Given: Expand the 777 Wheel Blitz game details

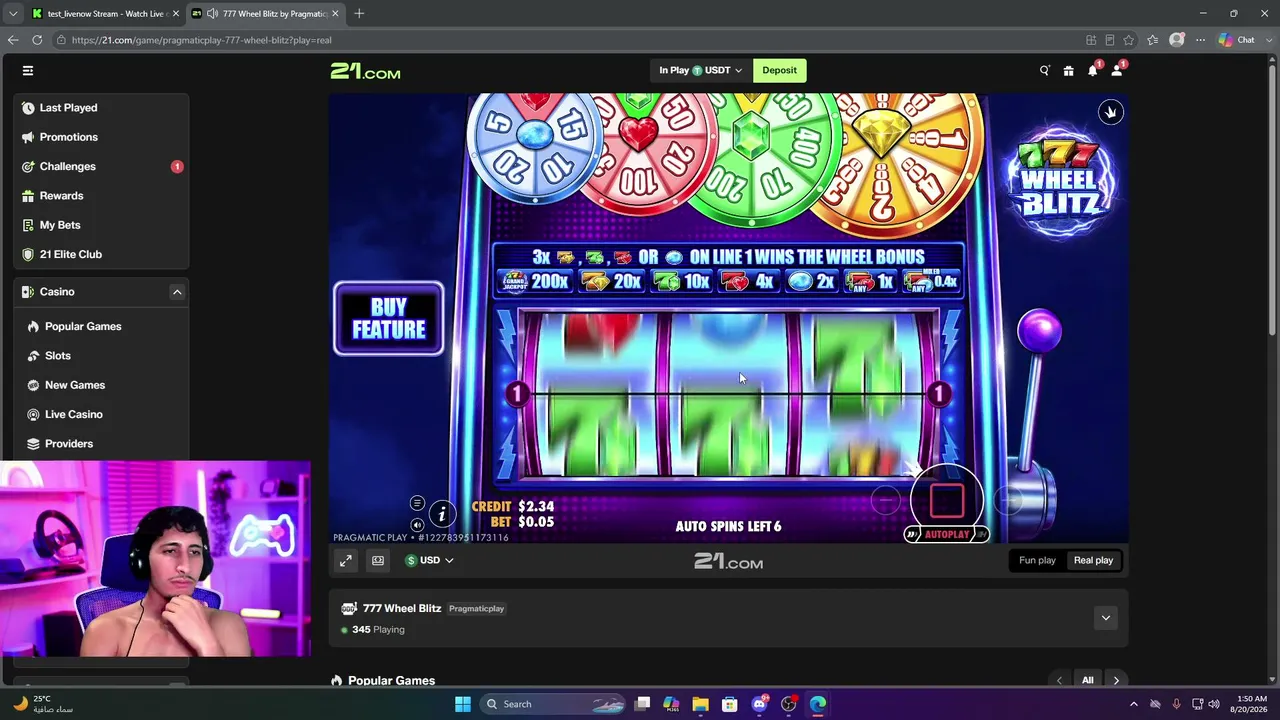Looking at the screenshot, I should pos(1105,618).
